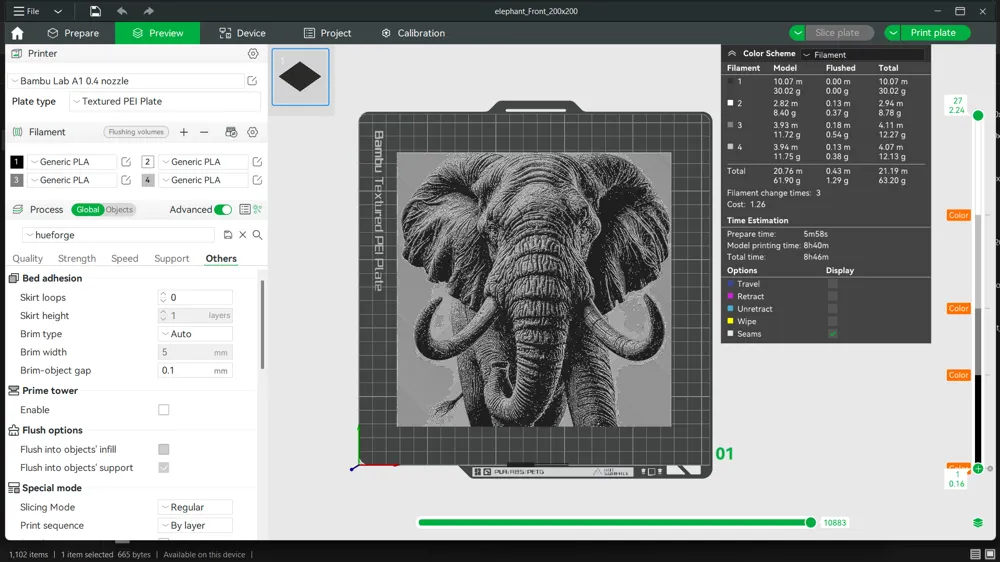Open the Strength settings tab
1000x562 pixels.
point(77,258)
